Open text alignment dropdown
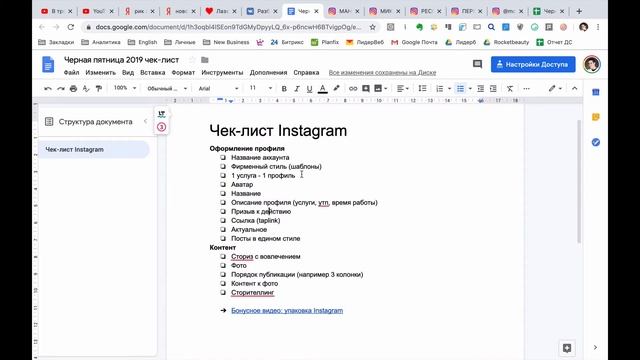Image resolution: width=640 pixels, height=360 pixels. click(402, 89)
